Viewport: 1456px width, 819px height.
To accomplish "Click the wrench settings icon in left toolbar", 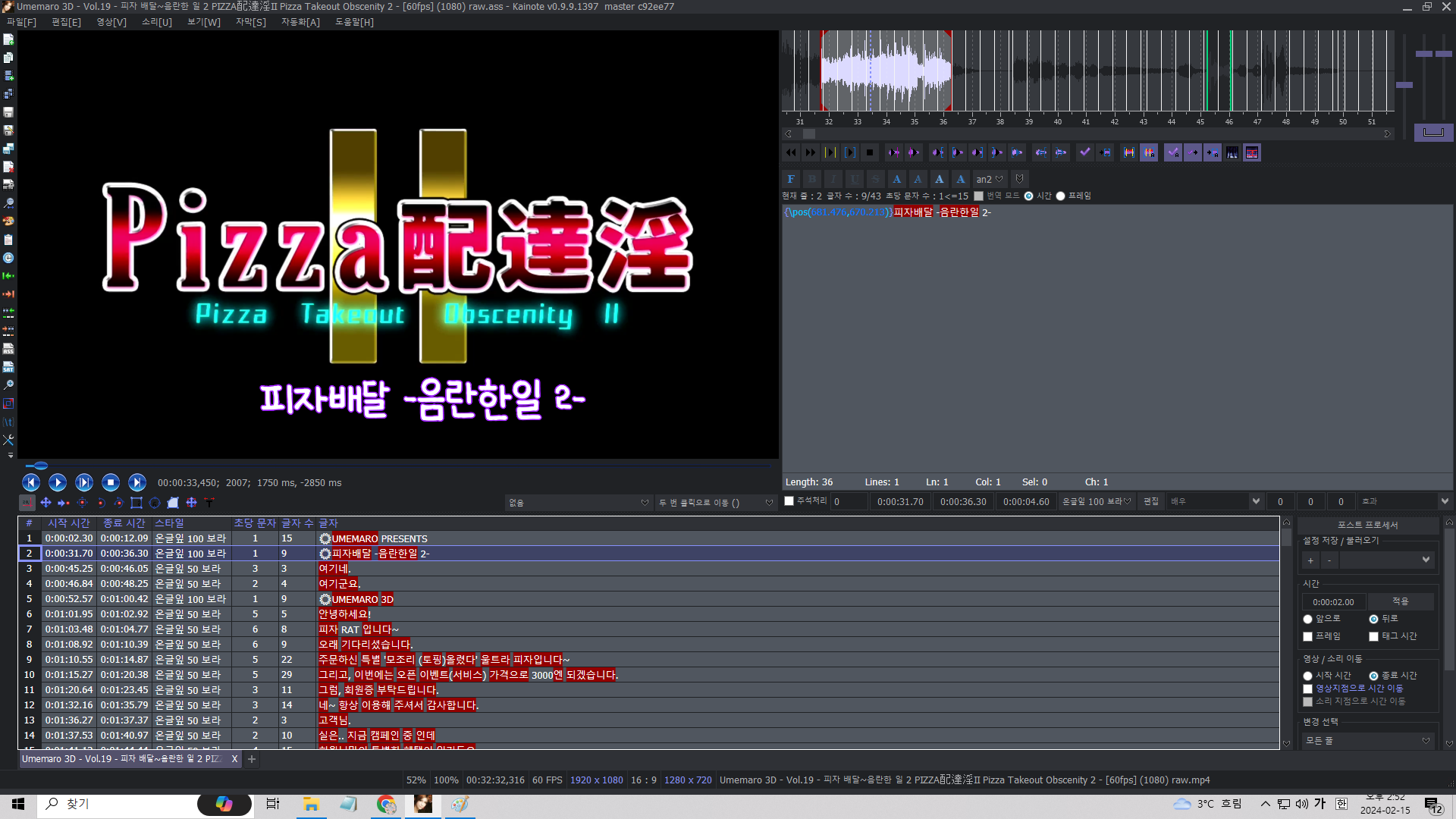I will [8, 440].
